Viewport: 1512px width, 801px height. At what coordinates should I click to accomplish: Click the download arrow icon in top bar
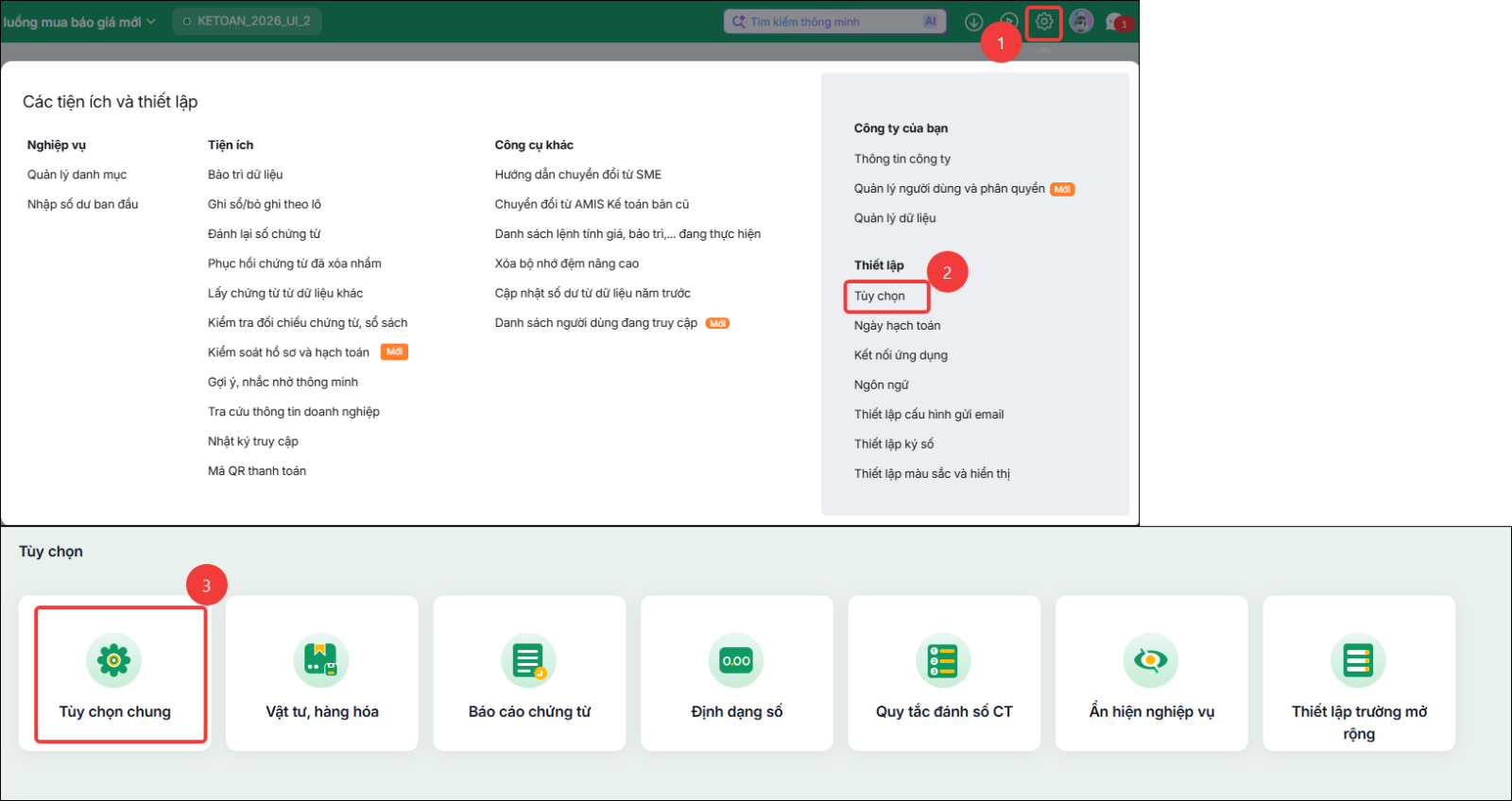(974, 23)
